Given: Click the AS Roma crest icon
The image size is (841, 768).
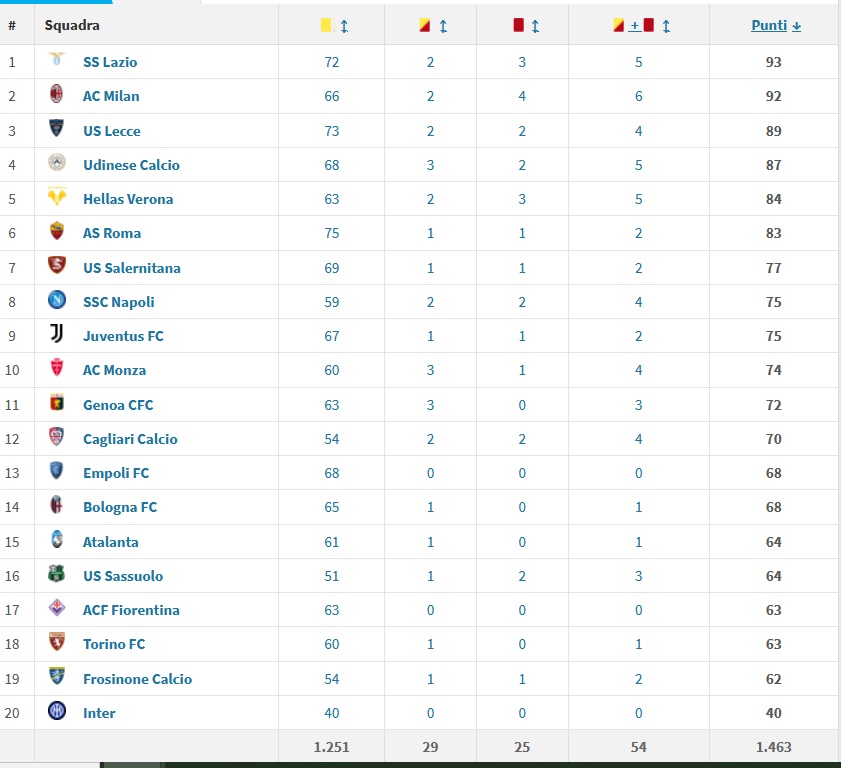Looking at the screenshot, I should pos(57,232).
